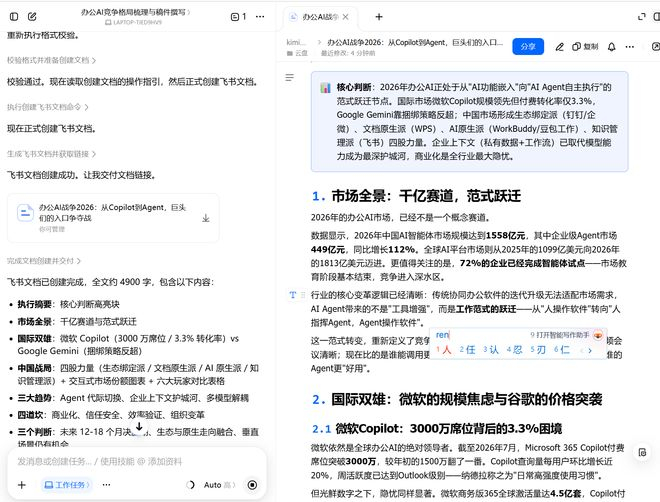Image resolution: width=660 pixels, height=502 pixels.
Task: Start a new chat with the compose icon
Action: pos(32,16)
